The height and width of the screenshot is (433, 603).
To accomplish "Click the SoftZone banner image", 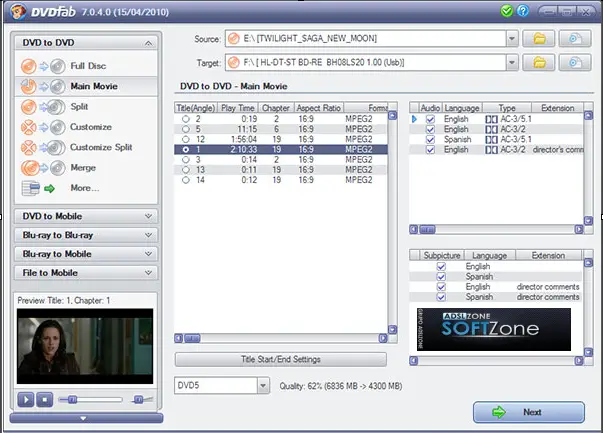I will (494, 330).
